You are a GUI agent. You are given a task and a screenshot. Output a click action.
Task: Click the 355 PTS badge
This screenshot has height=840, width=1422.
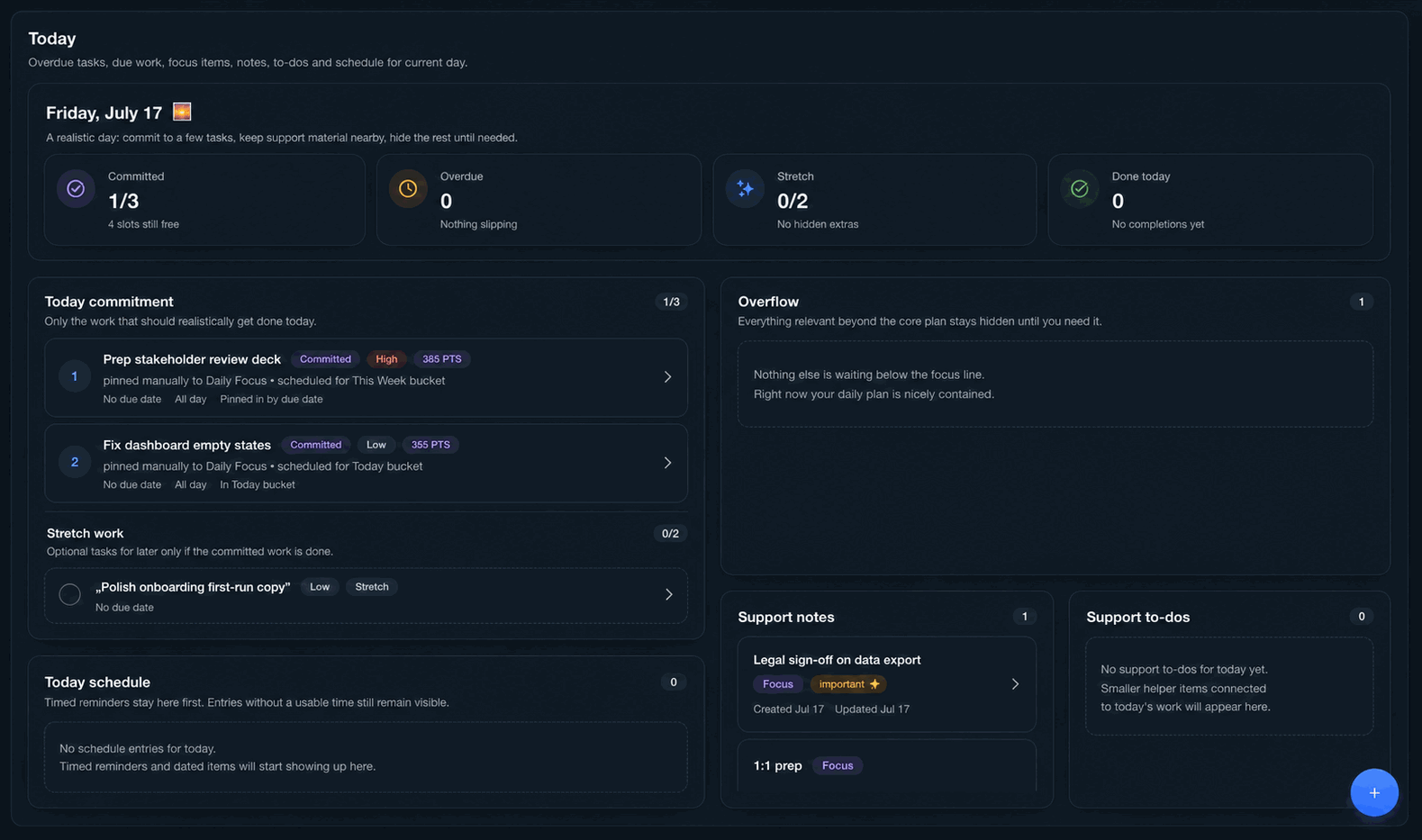[430, 445]
